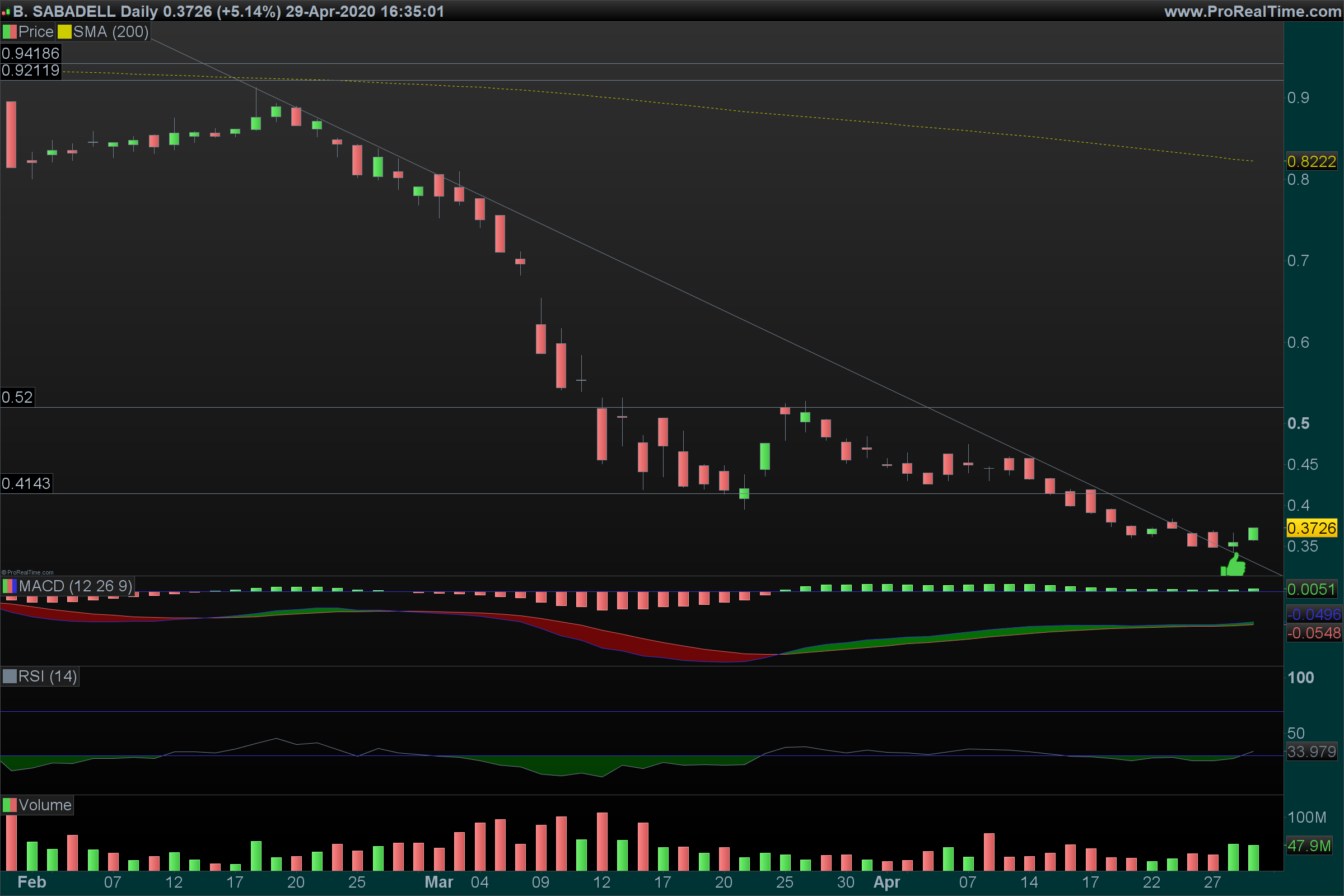The image size is (1344, 896).
Task: Click the gray RSI legend icon
Action: (x=10, y=676)
